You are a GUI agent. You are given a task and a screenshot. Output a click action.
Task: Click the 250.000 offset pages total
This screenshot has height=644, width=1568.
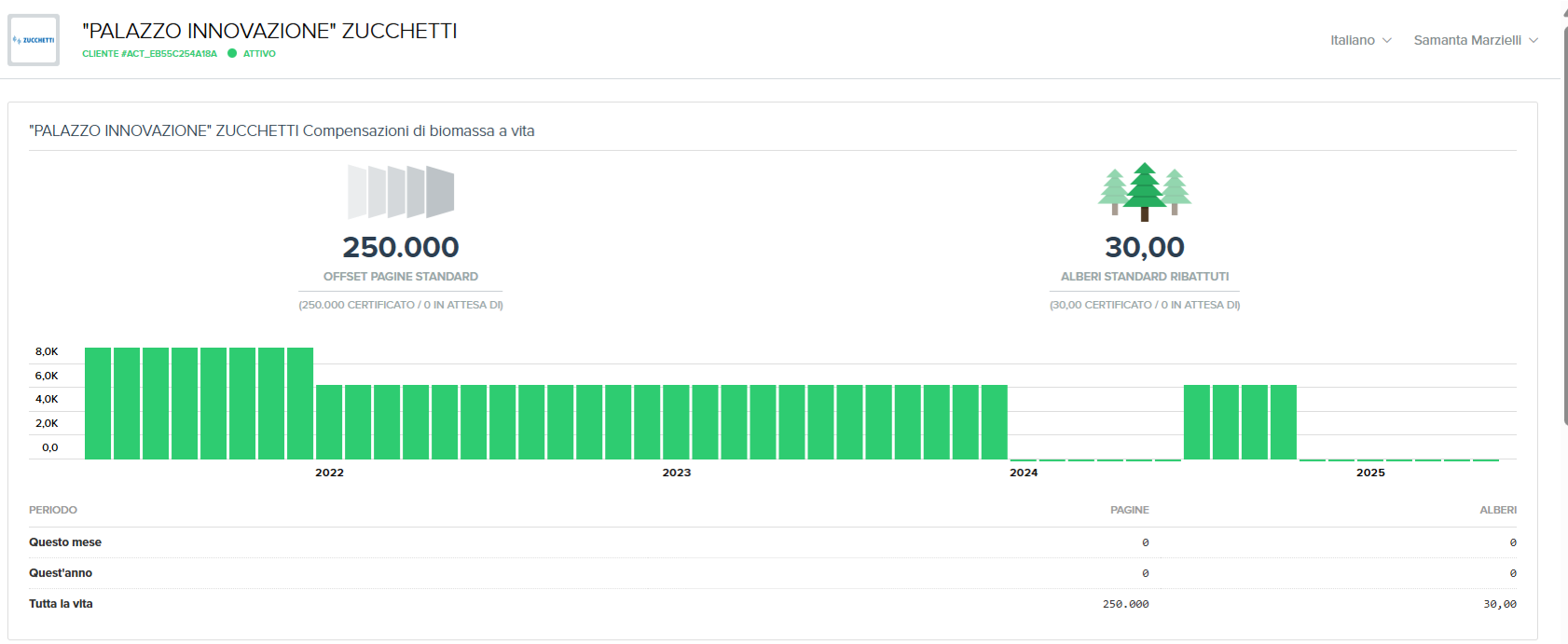coord(401,247)
